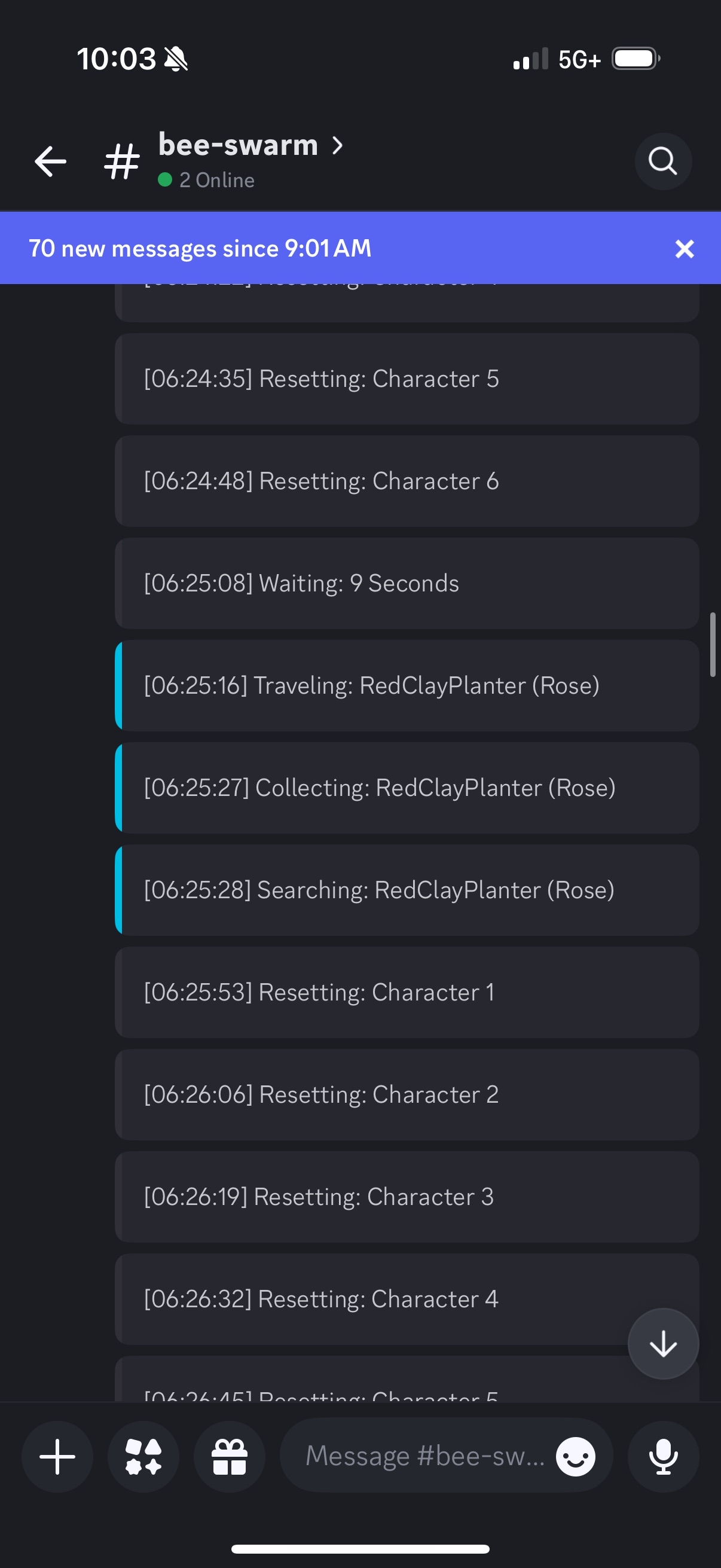
Task: Tap the Waiting: 9 Seconds log entry
Action: [407, 583]
